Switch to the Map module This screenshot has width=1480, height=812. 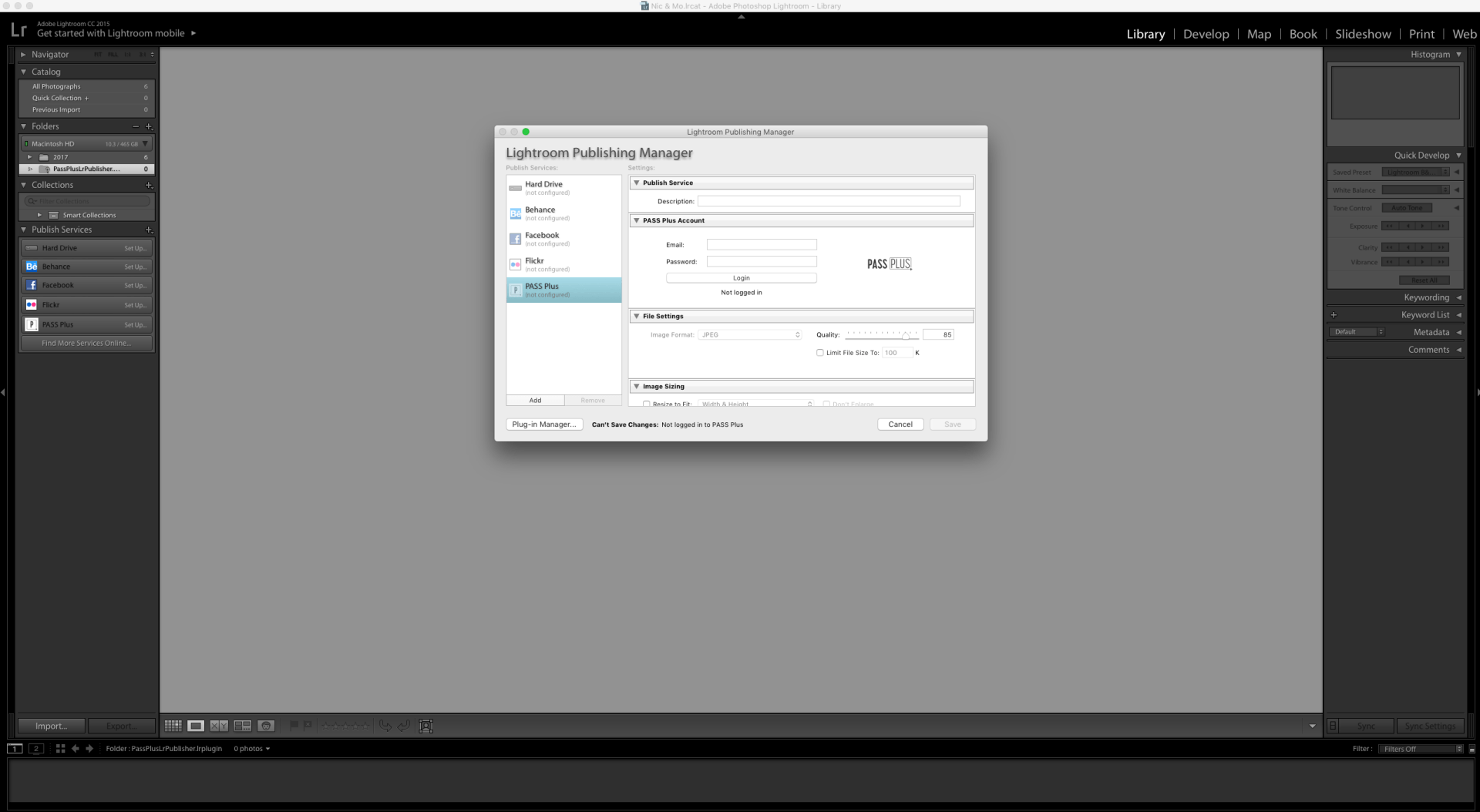pyautogui.click(x=1259, y=34)
